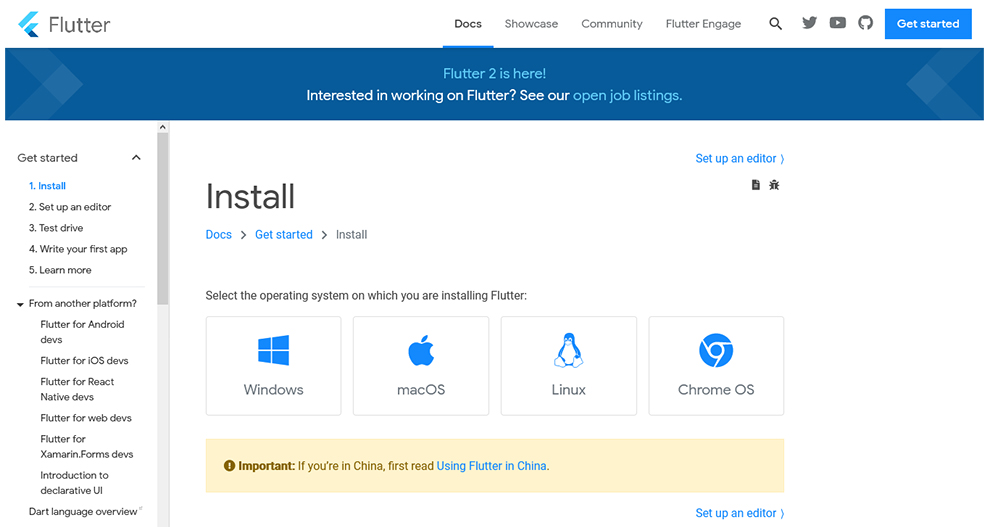
Task: Open Flutter for Xamarin.Forms devs page
Action: 86,447
